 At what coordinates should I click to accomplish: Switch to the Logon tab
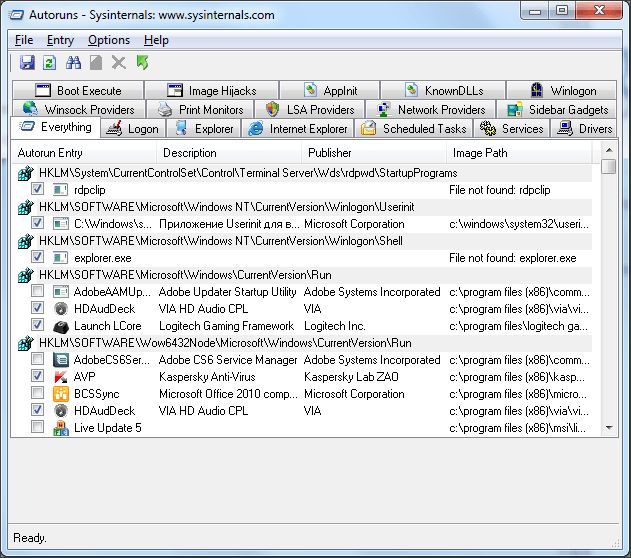point(132,129)
